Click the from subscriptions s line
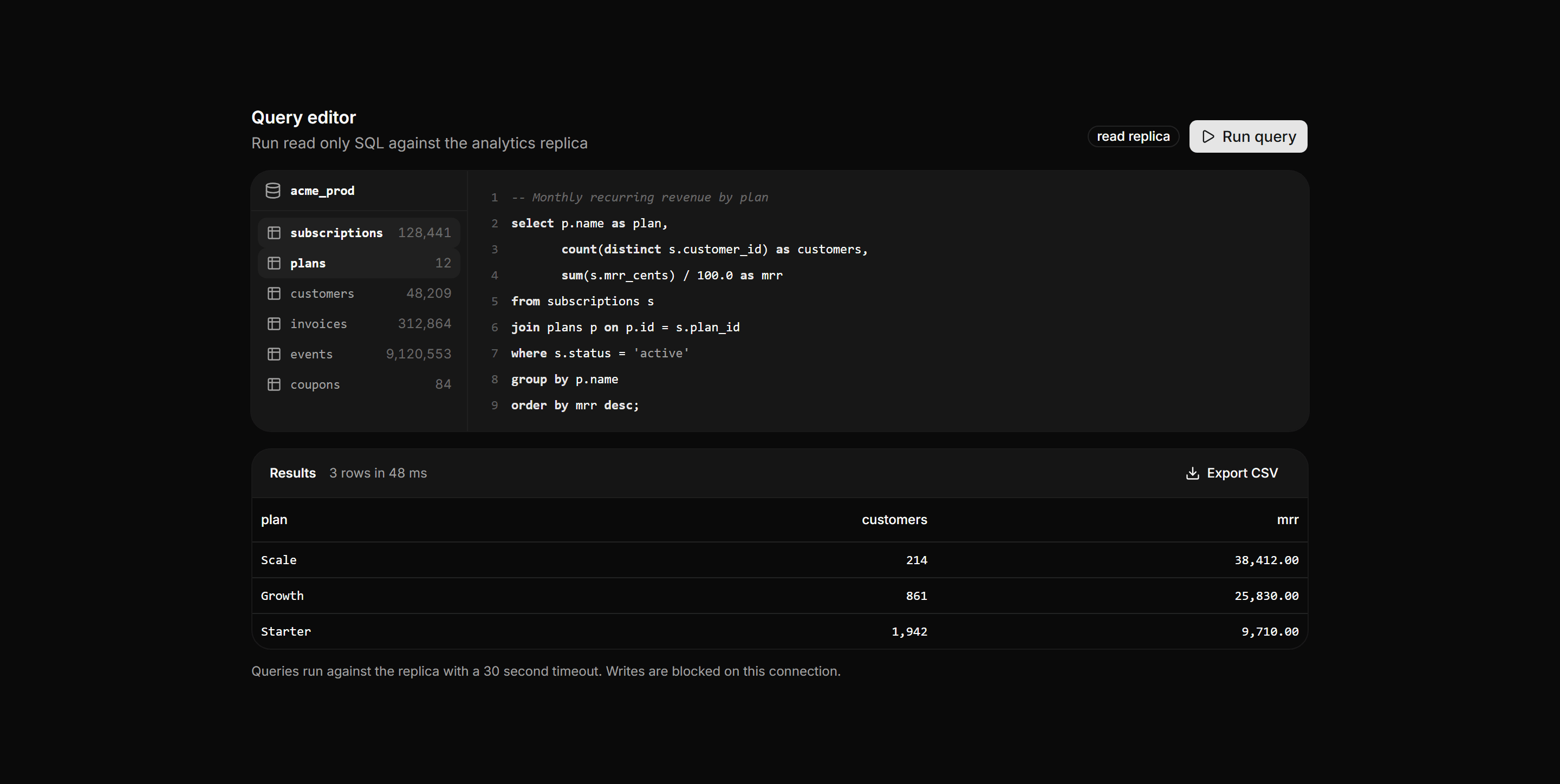 582,302
